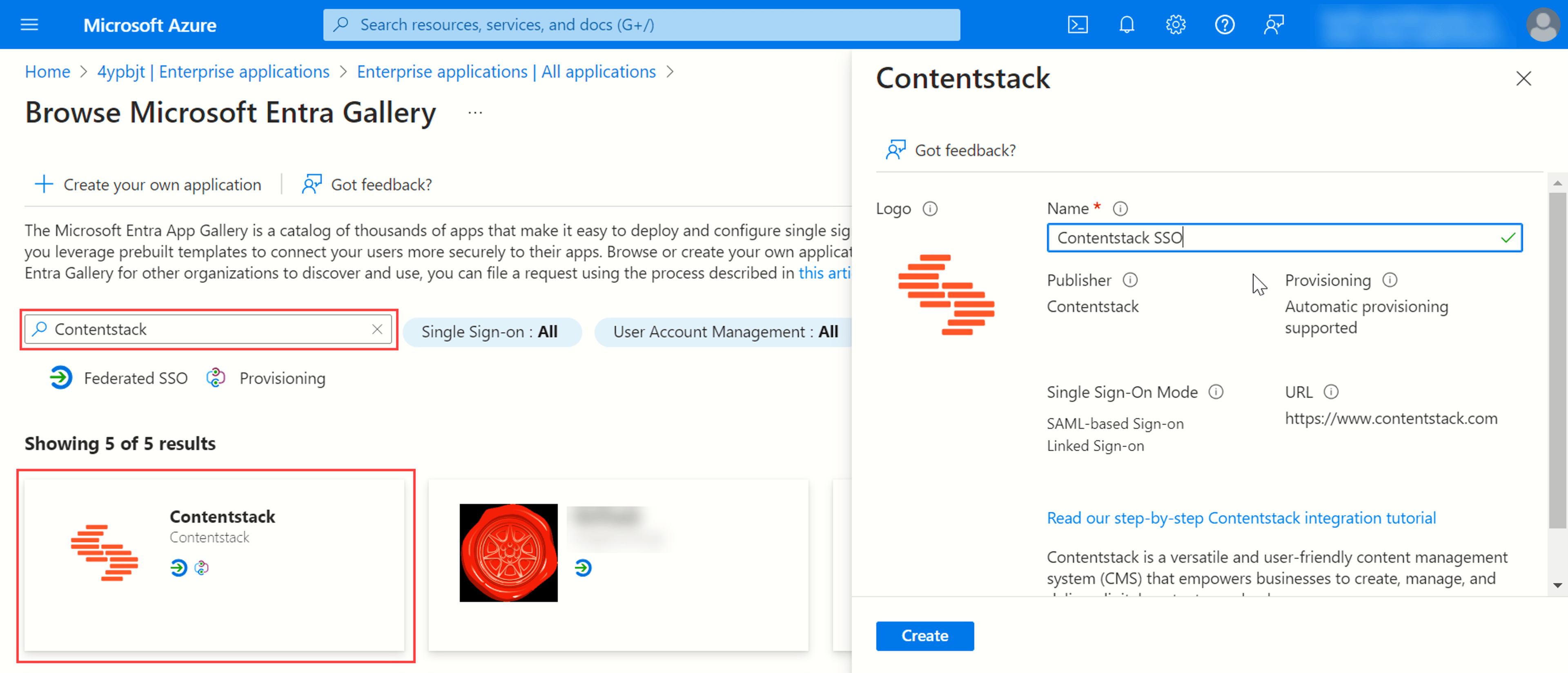Screen dimensions: 1568x673
Task: Open the User Account Management : All filter
Action: coord(724,332)
